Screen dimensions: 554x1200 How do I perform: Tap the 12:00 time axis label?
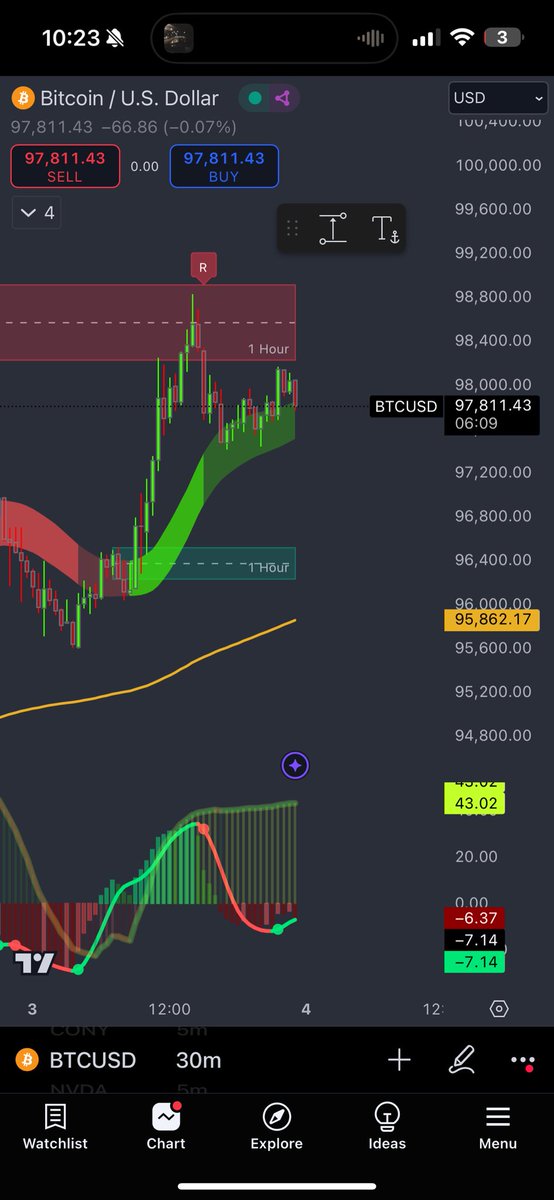[169, 1009]
